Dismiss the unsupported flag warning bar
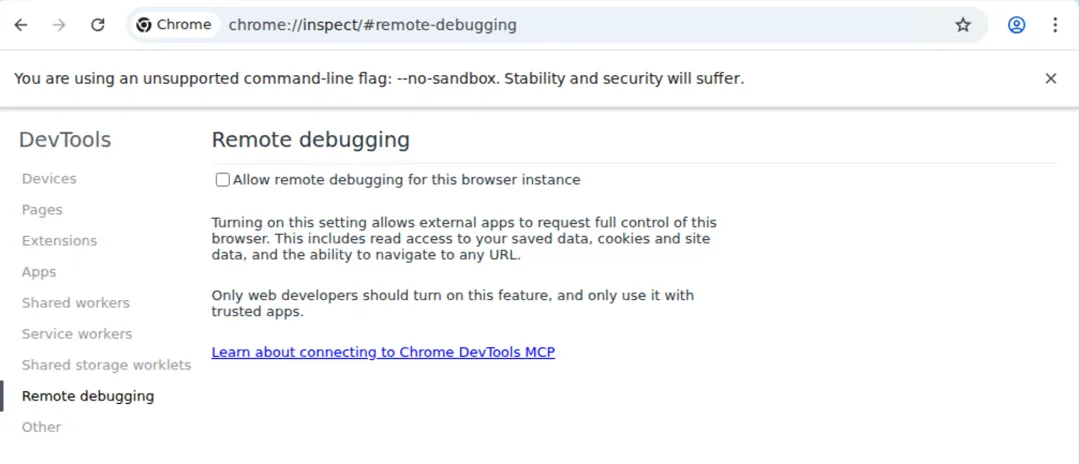 (1051, 78)
